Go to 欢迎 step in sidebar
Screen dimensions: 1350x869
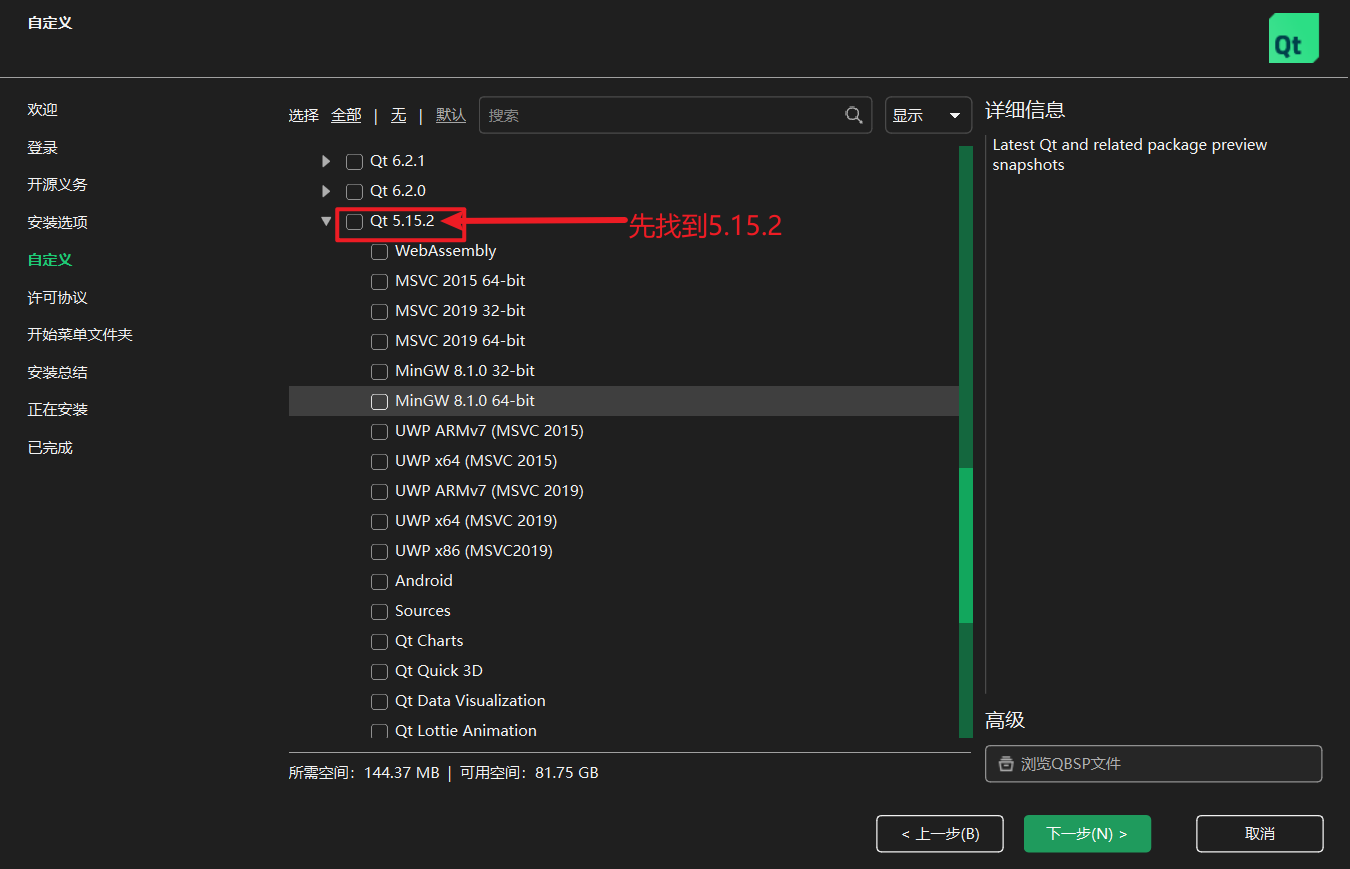(x=43, y=110)
